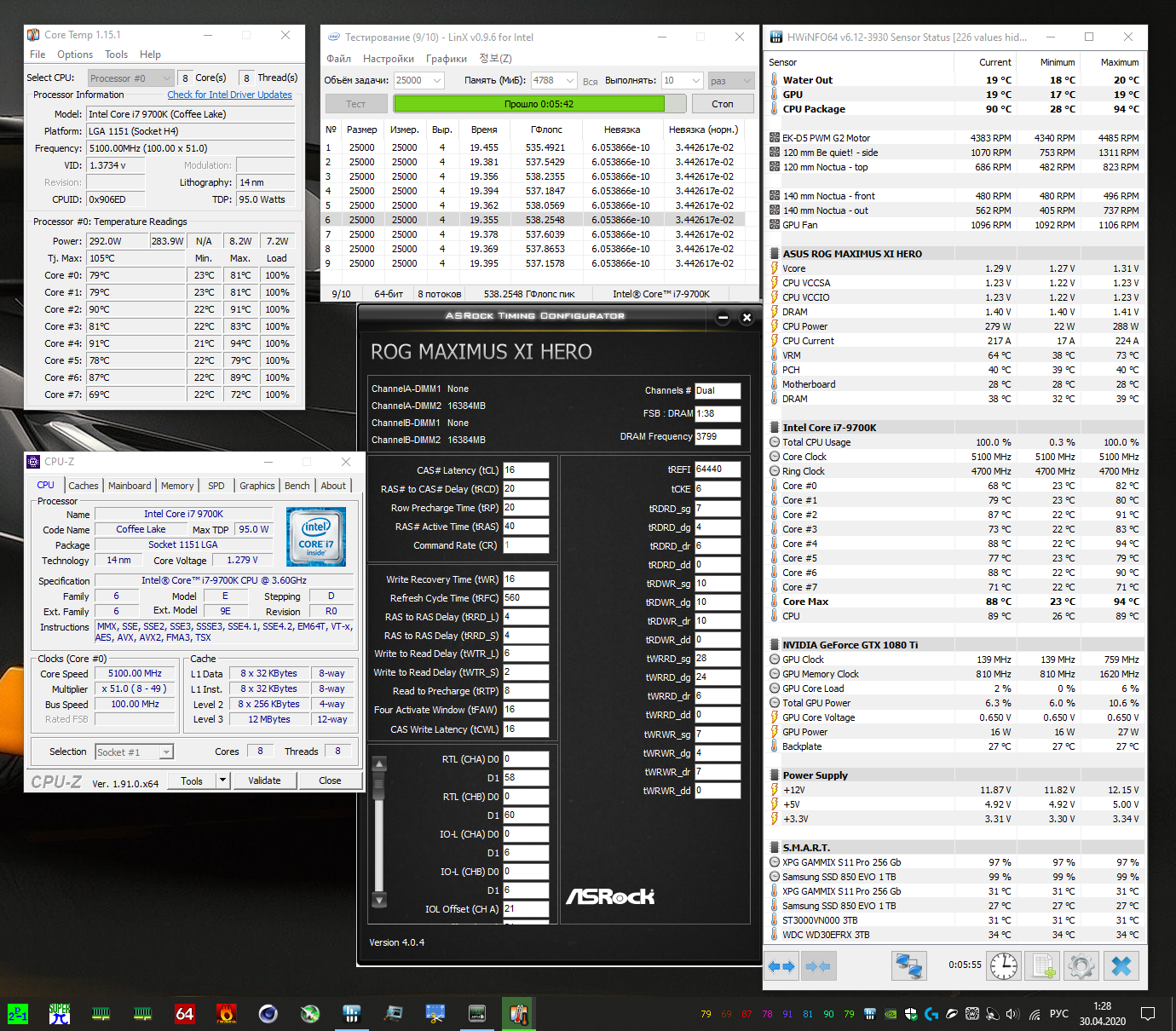This screenshot has height=1031, width=1176.
Task: Open Core Temp Tools menu
Action: pos(117,55)
